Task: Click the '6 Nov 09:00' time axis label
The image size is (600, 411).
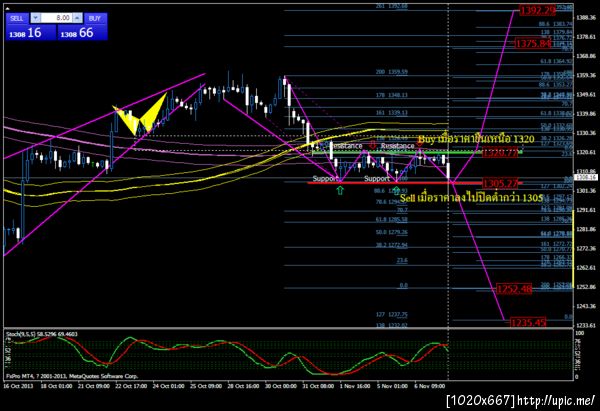Action: click(430, 386)
